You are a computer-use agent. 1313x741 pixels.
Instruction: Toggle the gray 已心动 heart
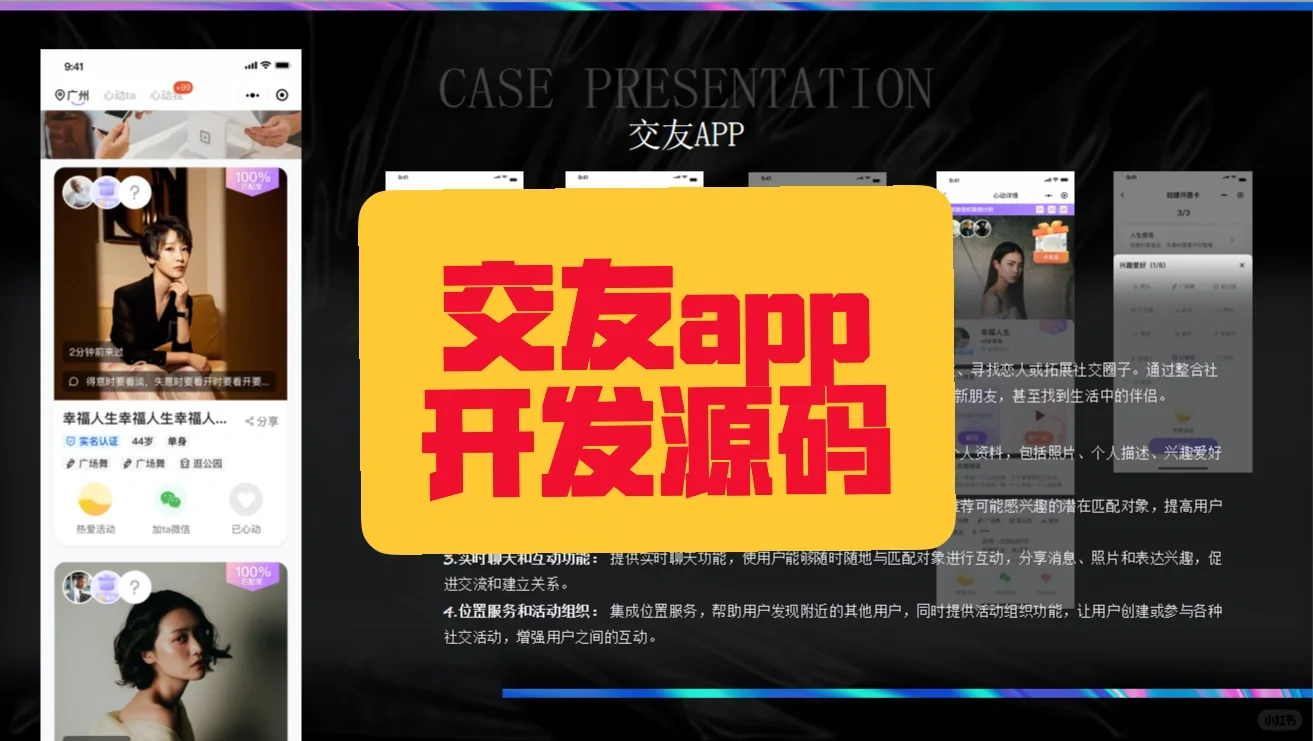(x=247, y=501)
